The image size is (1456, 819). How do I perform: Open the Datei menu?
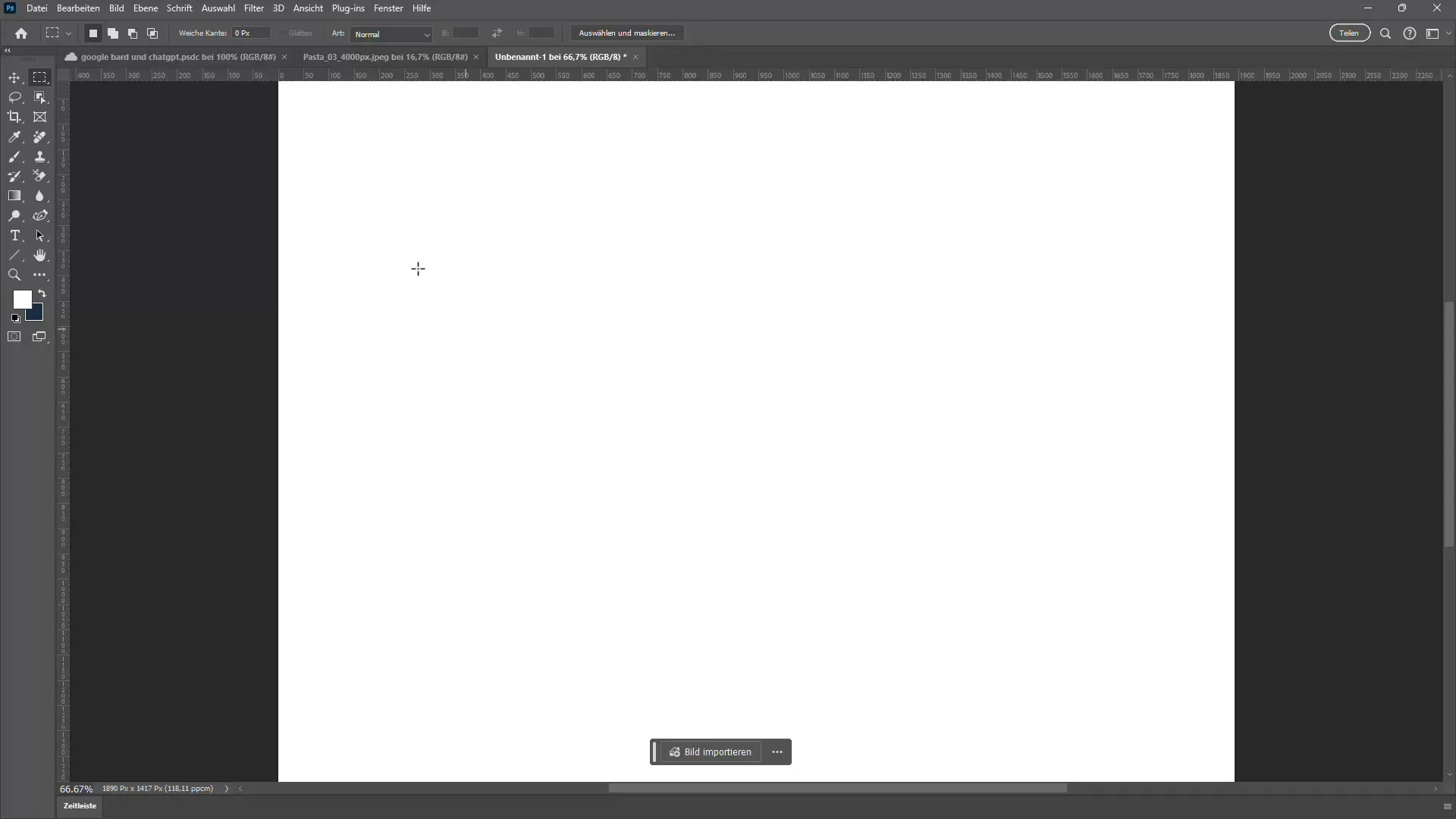click(x=37, y=8)
